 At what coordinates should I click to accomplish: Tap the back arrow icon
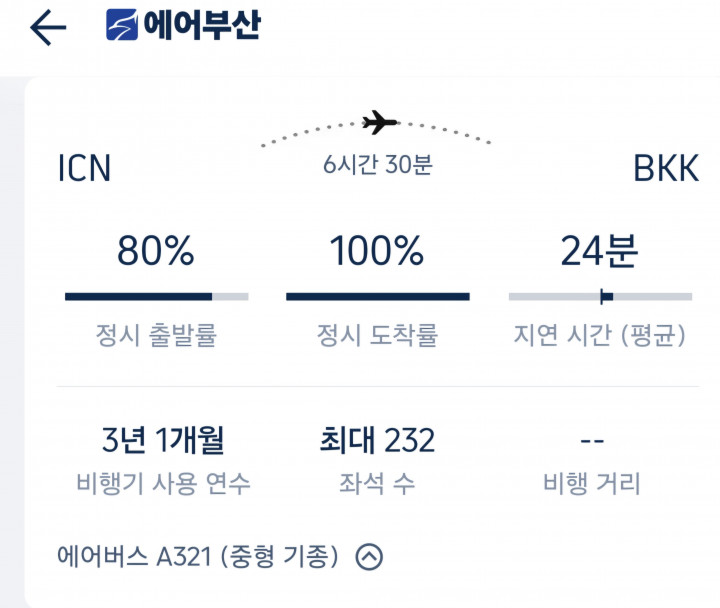[x=48, y=27]
